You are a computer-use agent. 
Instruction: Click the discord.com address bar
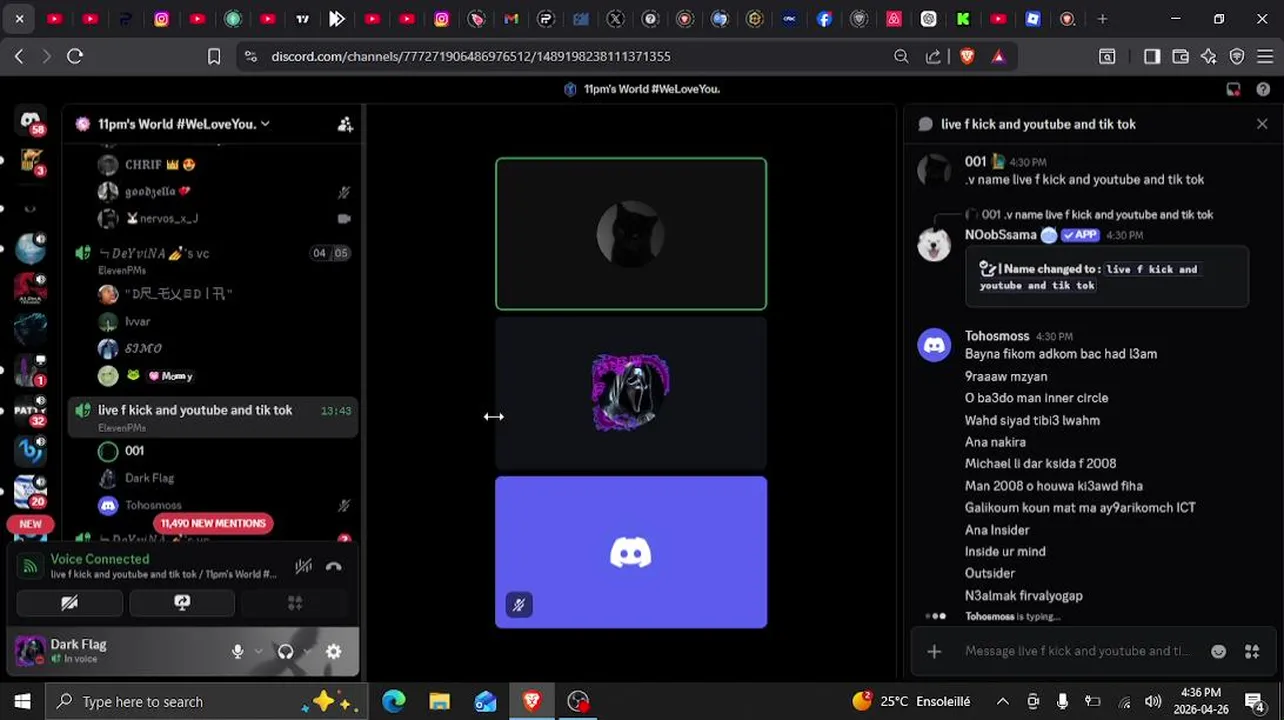point(470,57)
